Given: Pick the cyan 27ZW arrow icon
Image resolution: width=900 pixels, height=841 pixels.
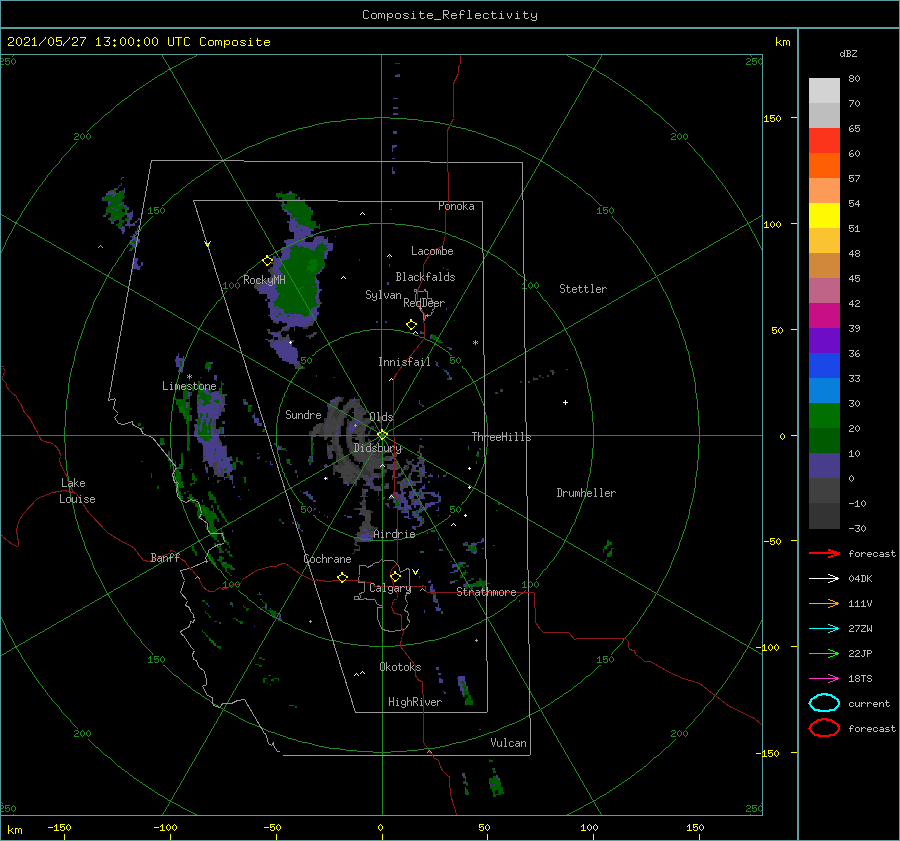Looking at the screenshot, I should point(824,629).
